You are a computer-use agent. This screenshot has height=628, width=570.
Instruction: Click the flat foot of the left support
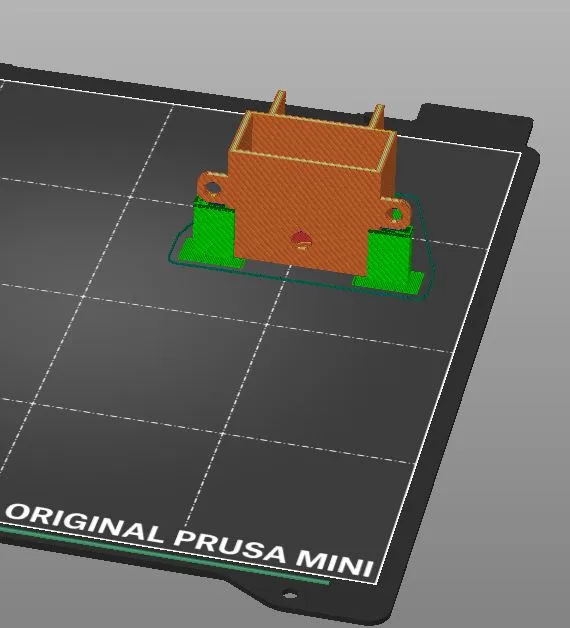click(x=208, y=254)
